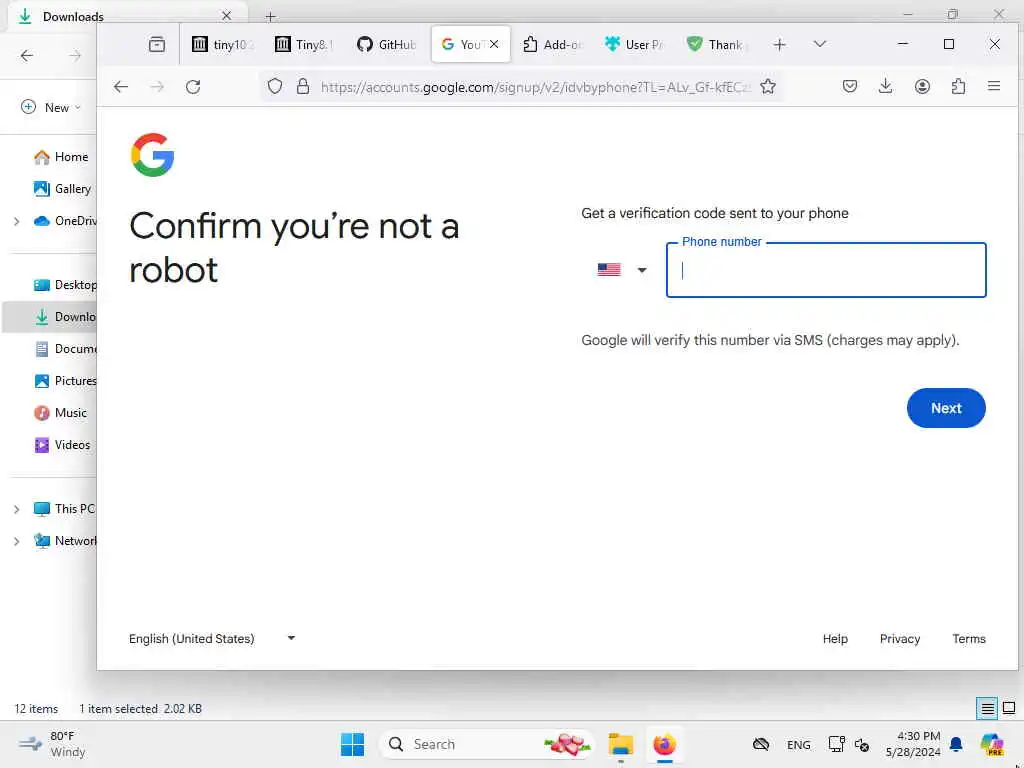Switch to the Tiny8.1 tab
The width and height of the screenshot is (1024, 768).
304,44
